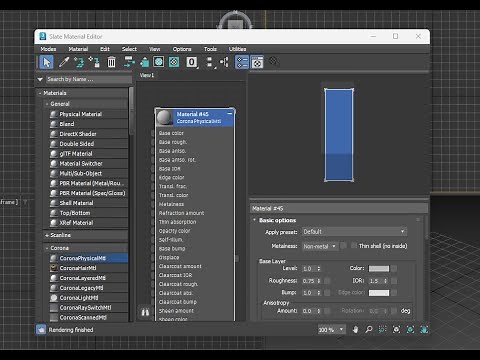Click the Anisotropy Amount map slot square
This screenshot has height=360, width=480.
click(x=327, y=311)
